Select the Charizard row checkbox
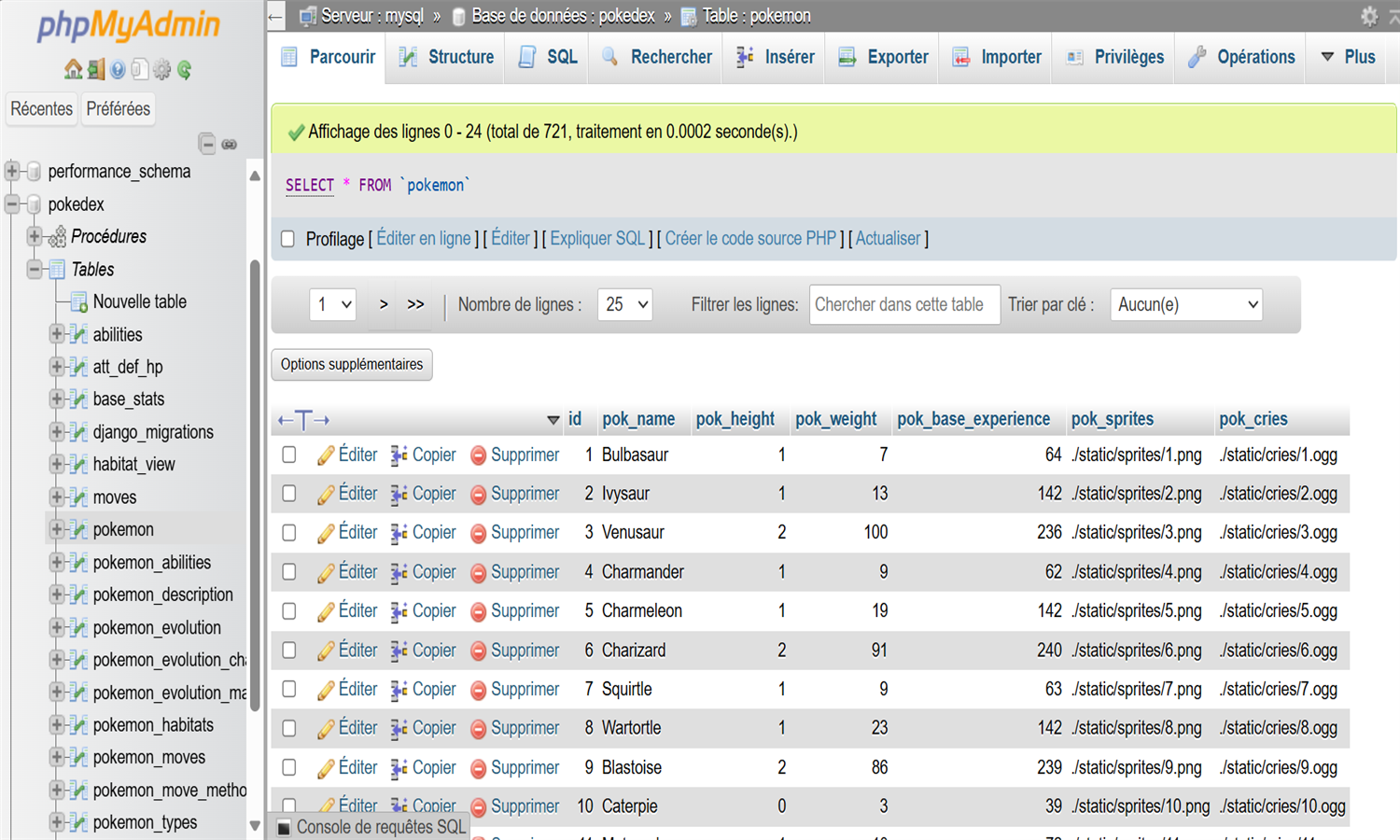Viewport: 1400px width, 840px height. point(289,651)
